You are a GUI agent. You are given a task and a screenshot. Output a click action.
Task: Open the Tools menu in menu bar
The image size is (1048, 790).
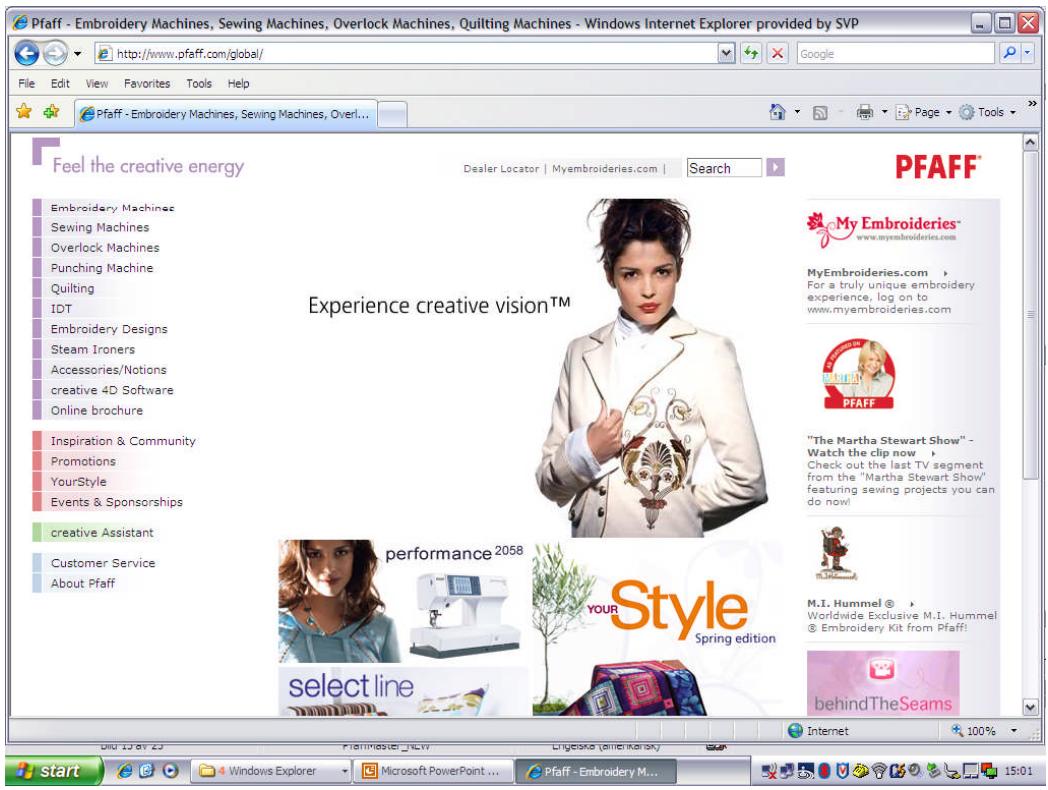(x=199, y=84)
